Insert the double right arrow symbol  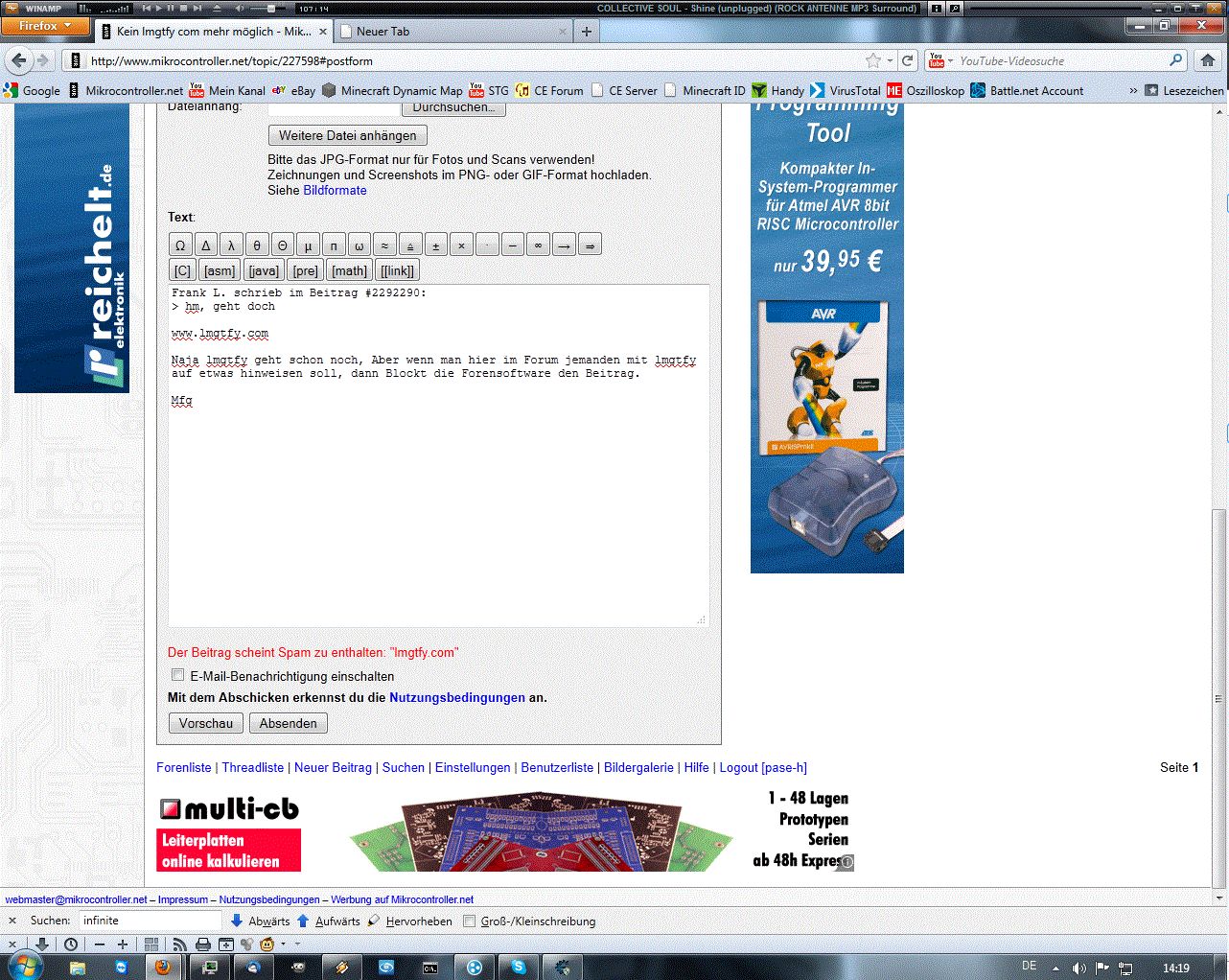click(x=590, y=245)
